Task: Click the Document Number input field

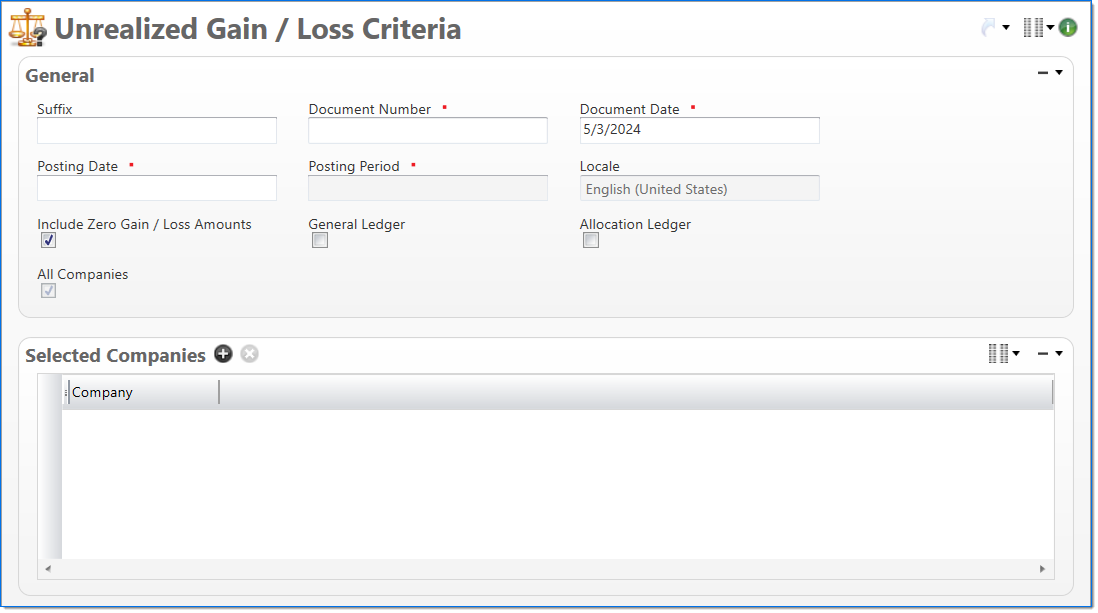Action: point(428,131)
